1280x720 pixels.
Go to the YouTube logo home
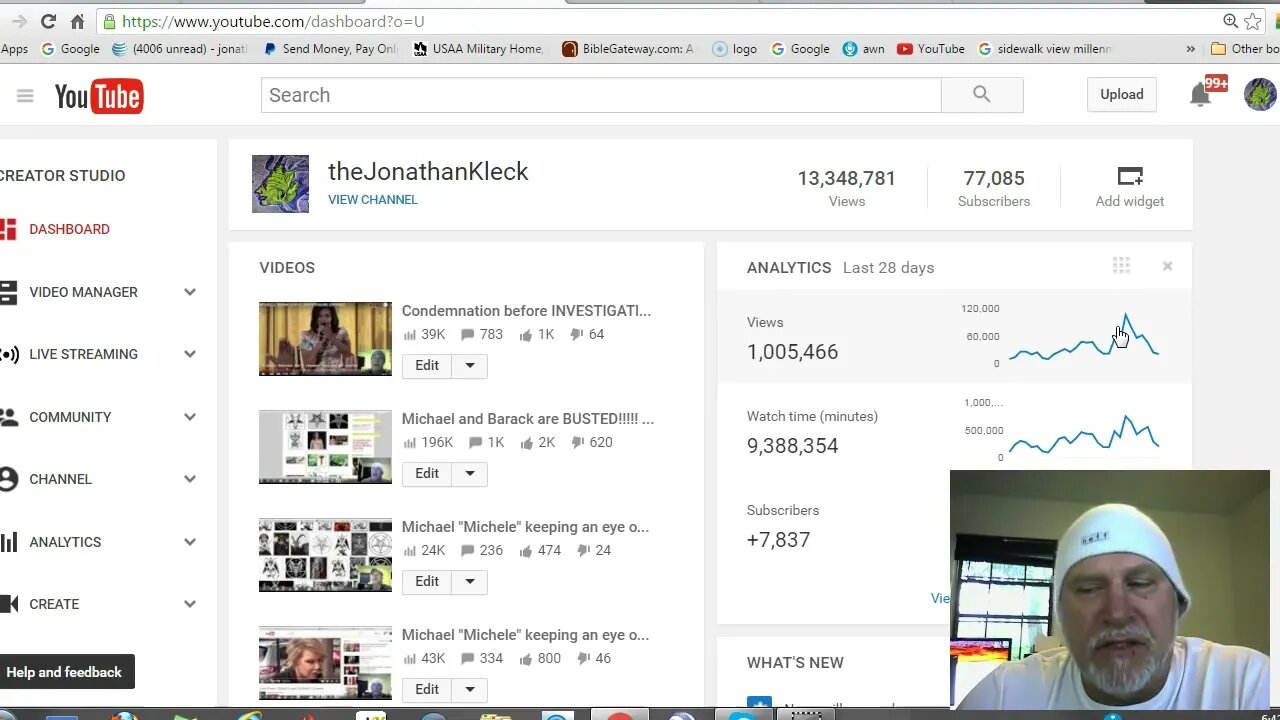point(99,96)
